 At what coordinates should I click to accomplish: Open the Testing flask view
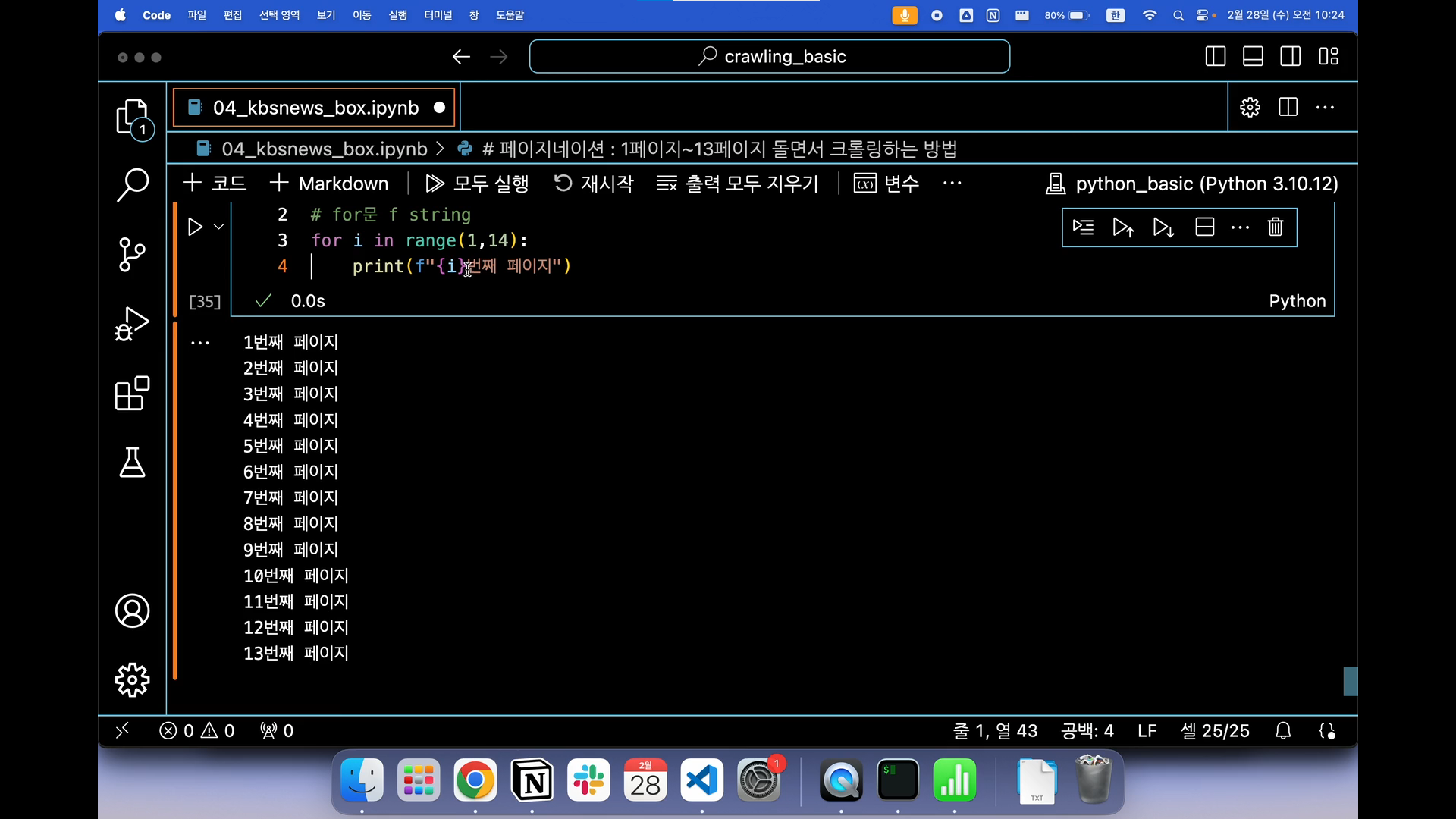pos(132,463)
